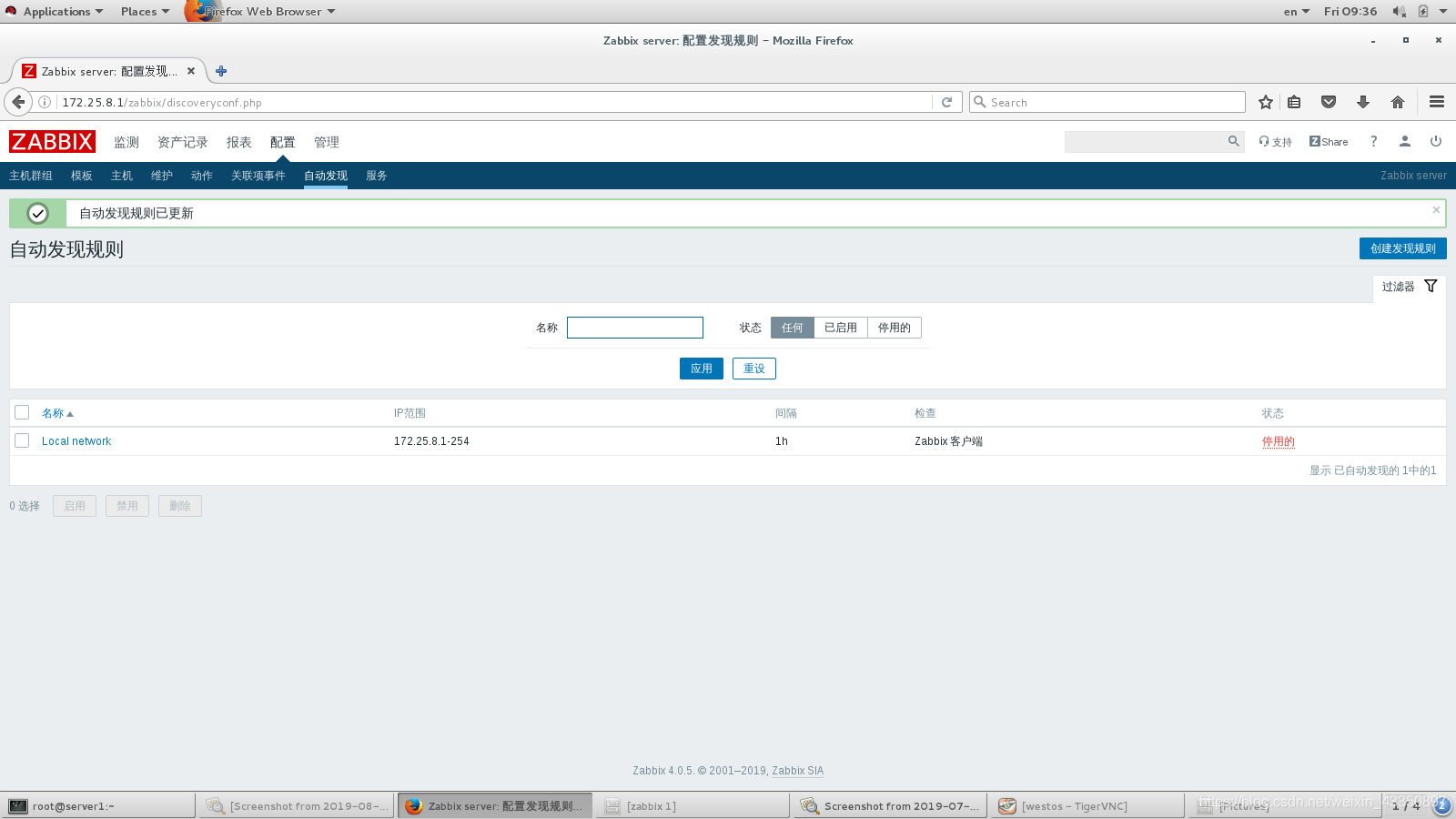Viewport: 1456px width, 819px height.
Task: Open Zabbix help question mark icon
Action: coord(1374,141)
